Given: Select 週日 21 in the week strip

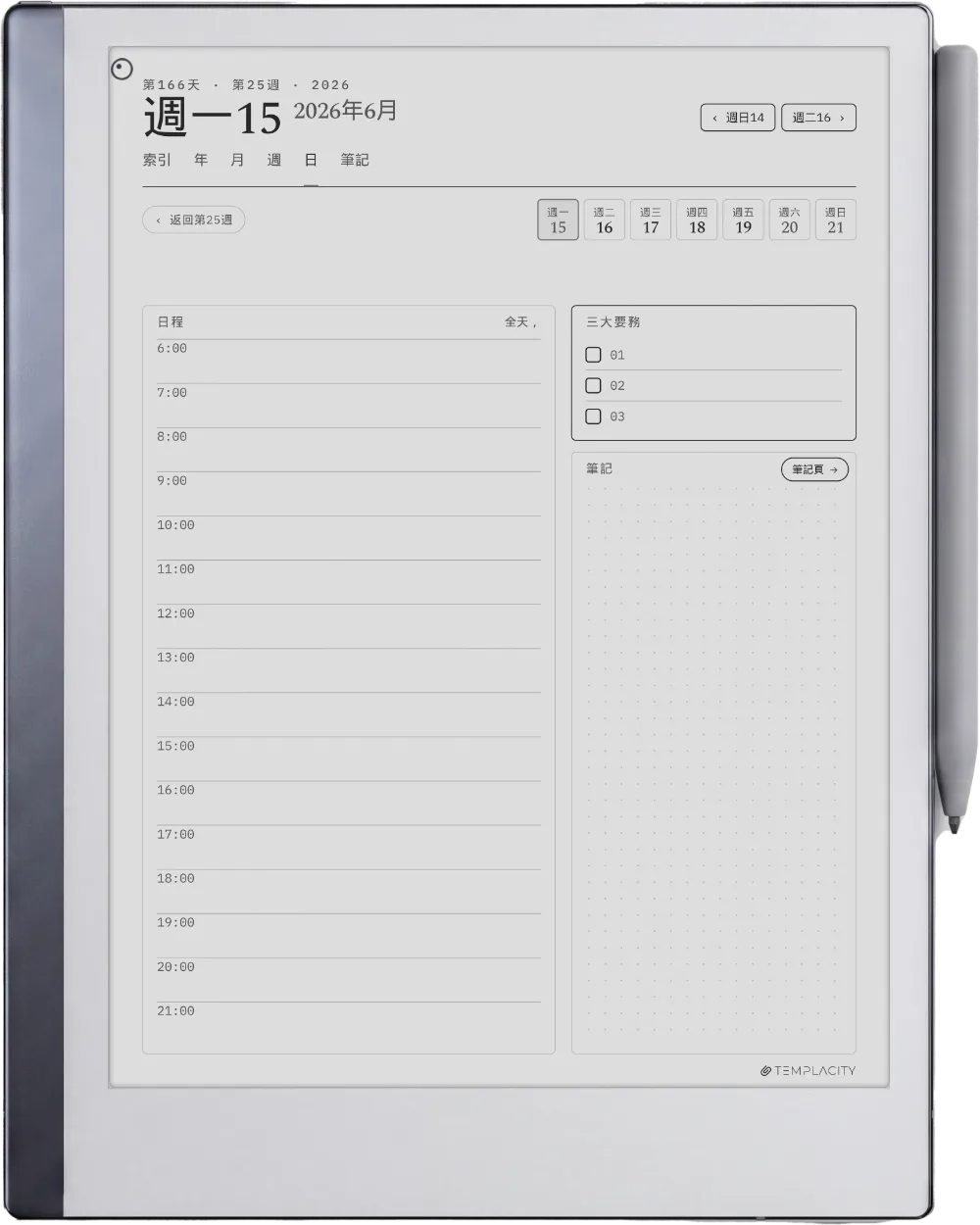Looking at the screenshot, I should pos(835,220).
